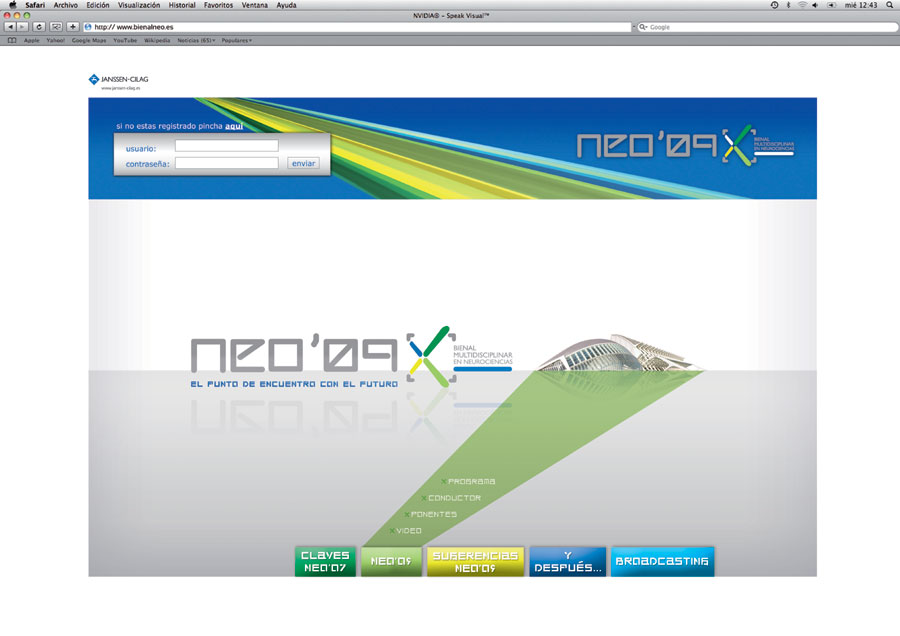
Task: Open the Google search options dropdown
Action: tap(643, 27)
